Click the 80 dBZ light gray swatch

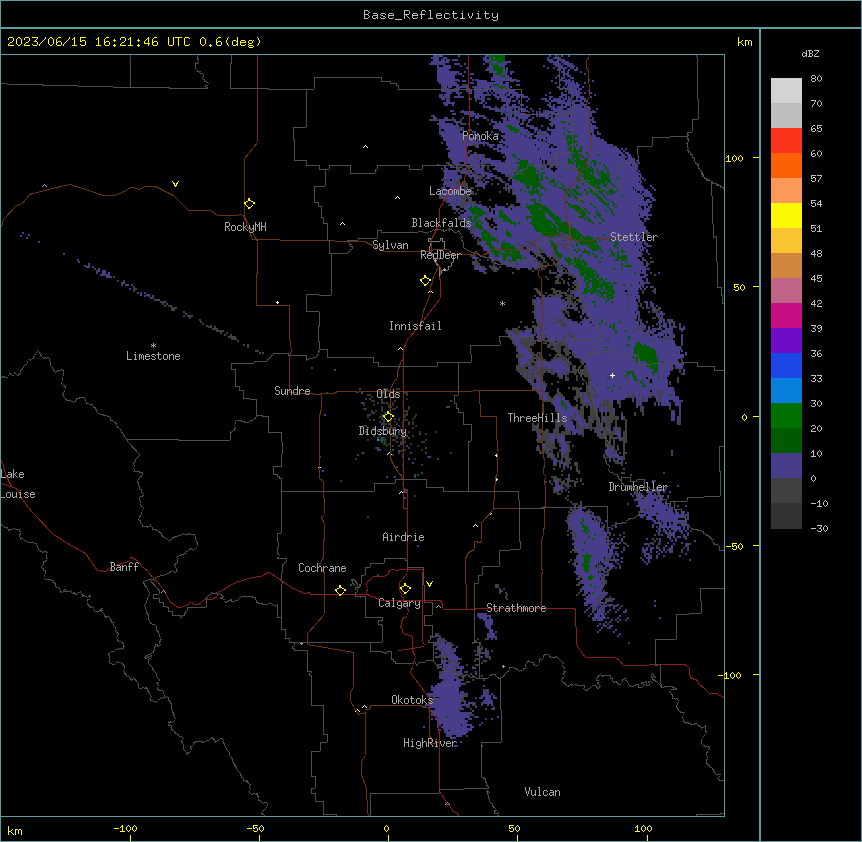786,90
